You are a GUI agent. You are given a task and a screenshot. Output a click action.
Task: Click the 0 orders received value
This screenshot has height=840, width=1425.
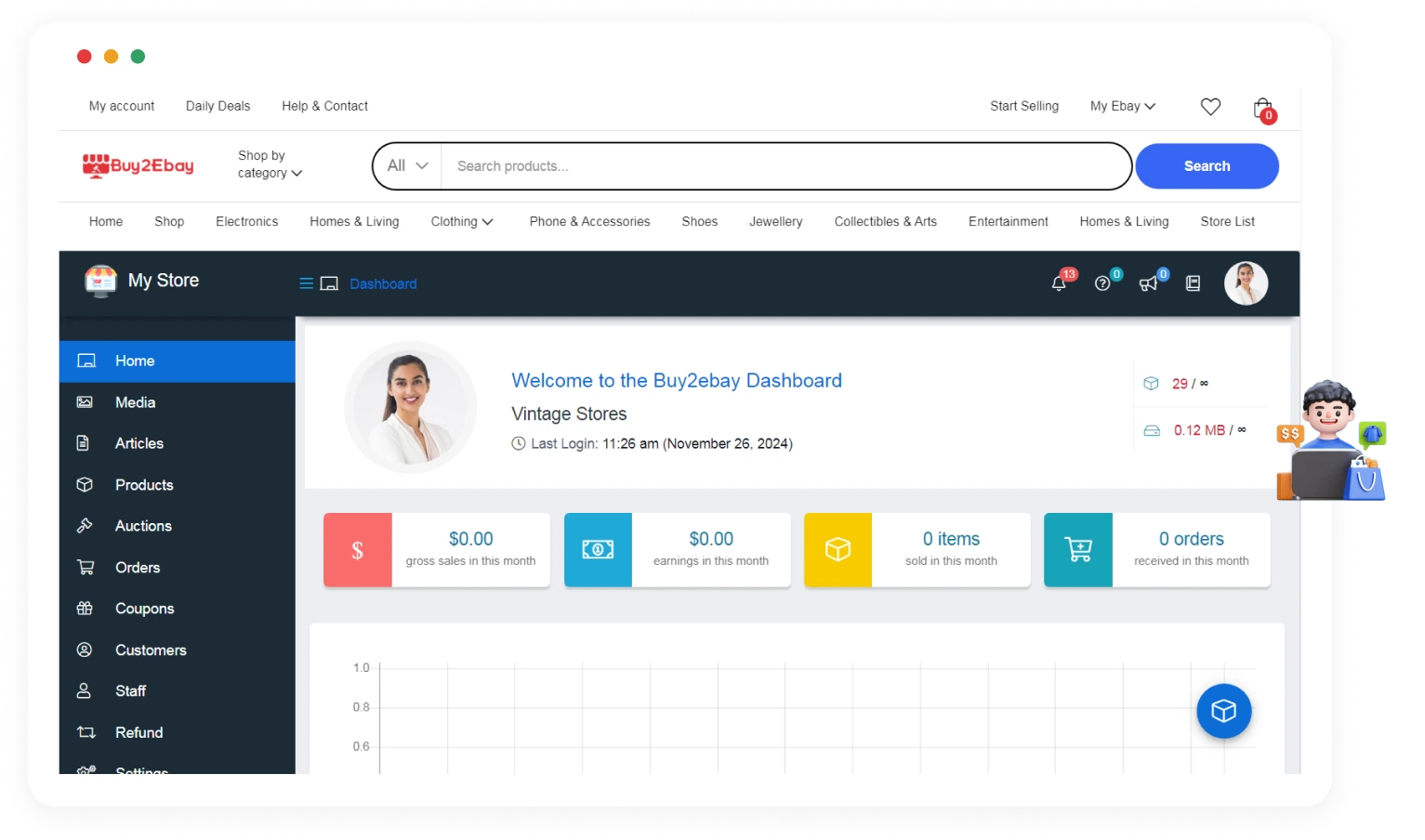point(1192,539)
